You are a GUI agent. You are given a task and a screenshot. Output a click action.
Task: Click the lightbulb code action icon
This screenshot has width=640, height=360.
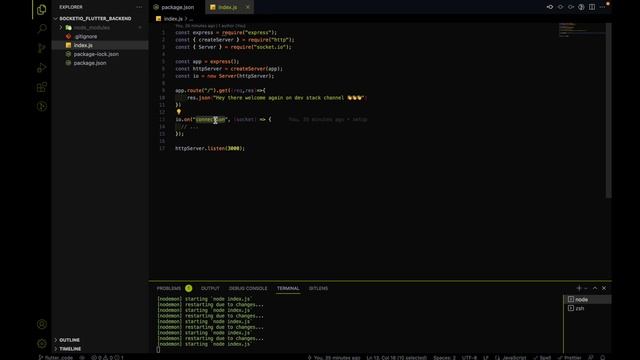click(178, 111)
